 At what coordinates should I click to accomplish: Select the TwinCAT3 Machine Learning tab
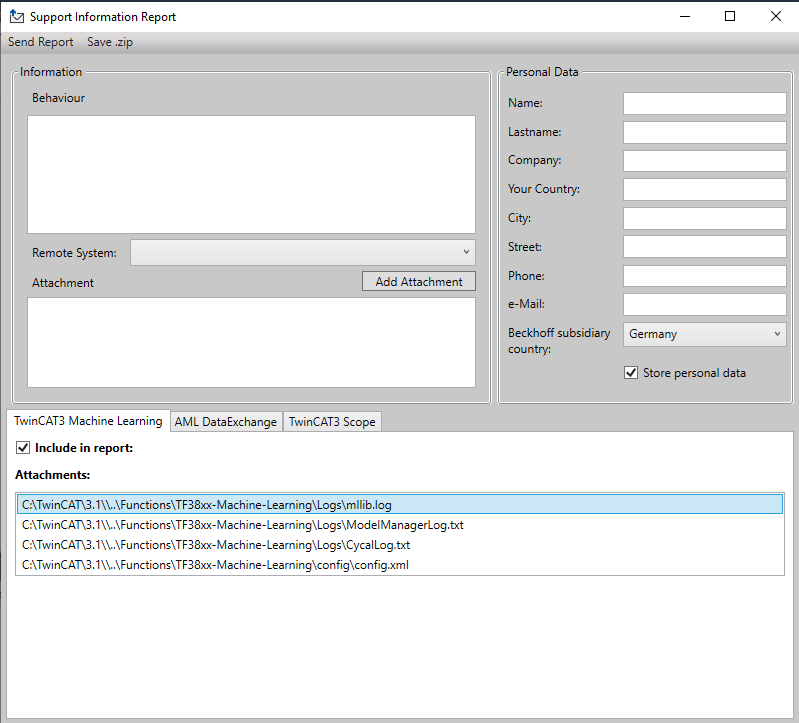(x=88, y=421)
